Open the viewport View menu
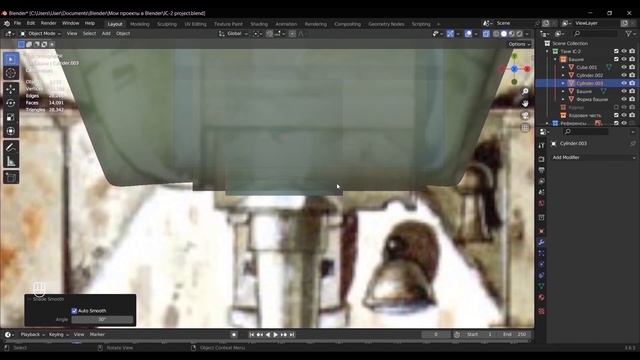This screenshot has width=640, height=360. [72, 33]
